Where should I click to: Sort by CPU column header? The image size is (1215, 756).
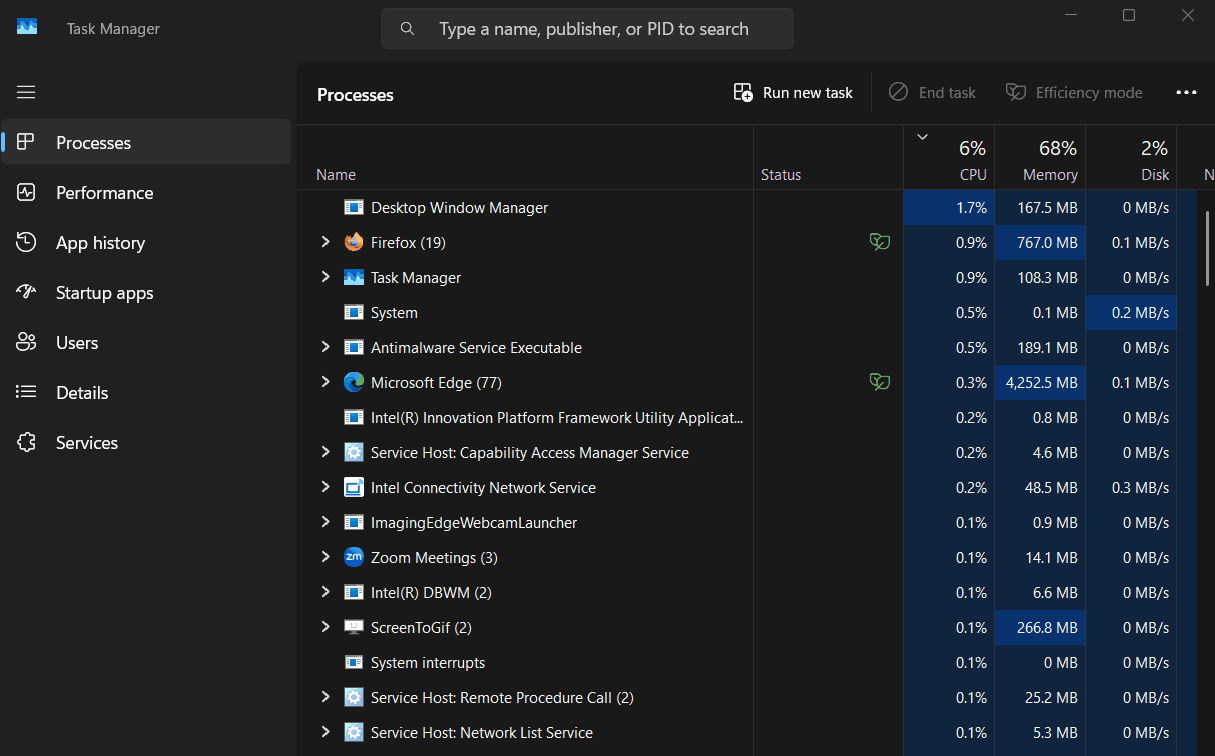pyautogui.click(x=949, y=158)
